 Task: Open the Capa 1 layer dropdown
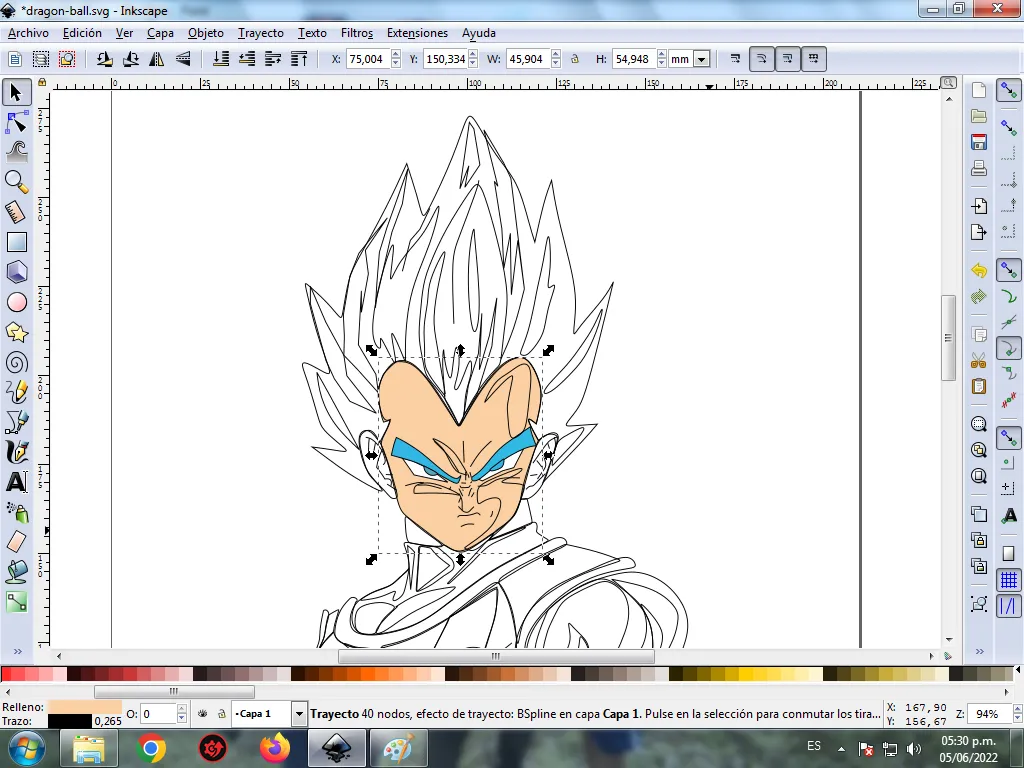click(x=299, y=714)
